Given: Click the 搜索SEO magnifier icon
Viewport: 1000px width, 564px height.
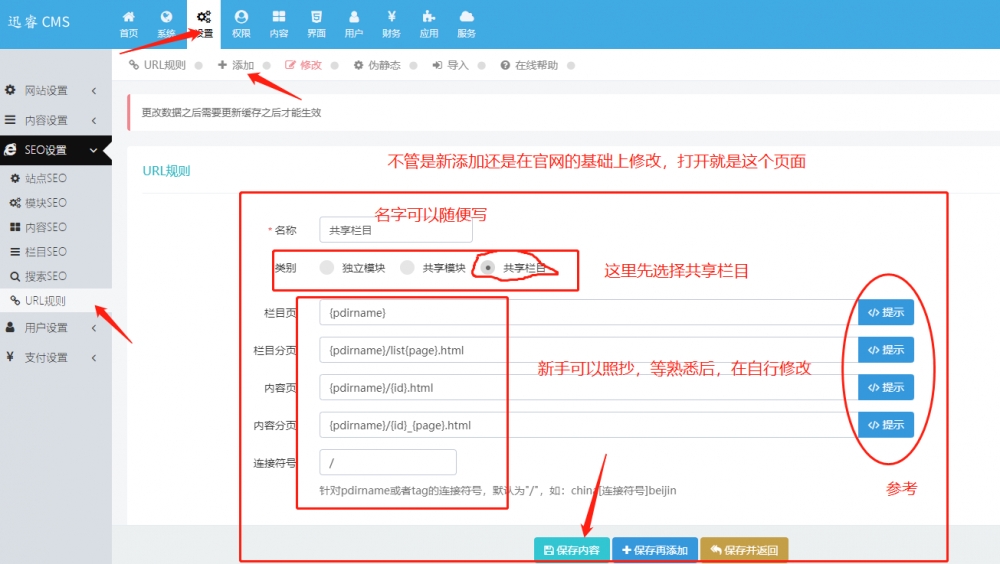Looking at the screenshot, I should click(15, 276).
